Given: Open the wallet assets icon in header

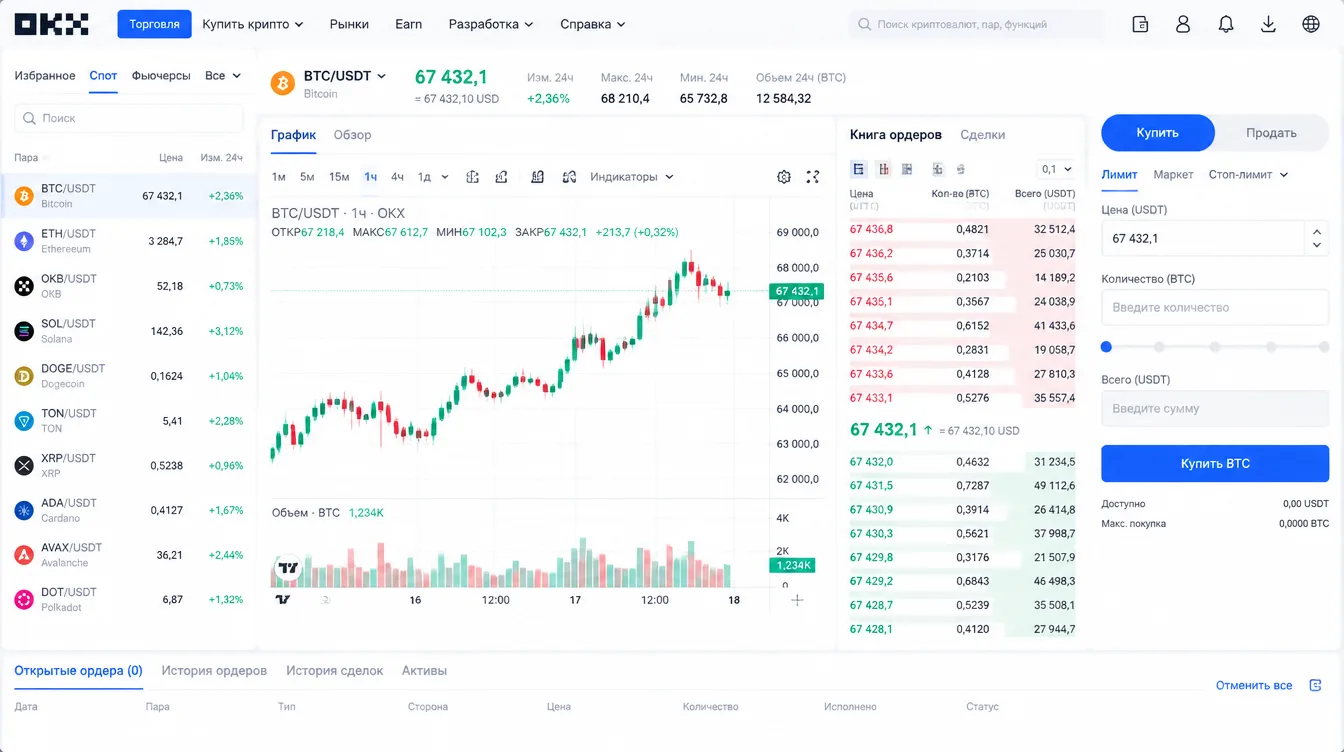Looking at the screenshot, I should (1140, 24).
